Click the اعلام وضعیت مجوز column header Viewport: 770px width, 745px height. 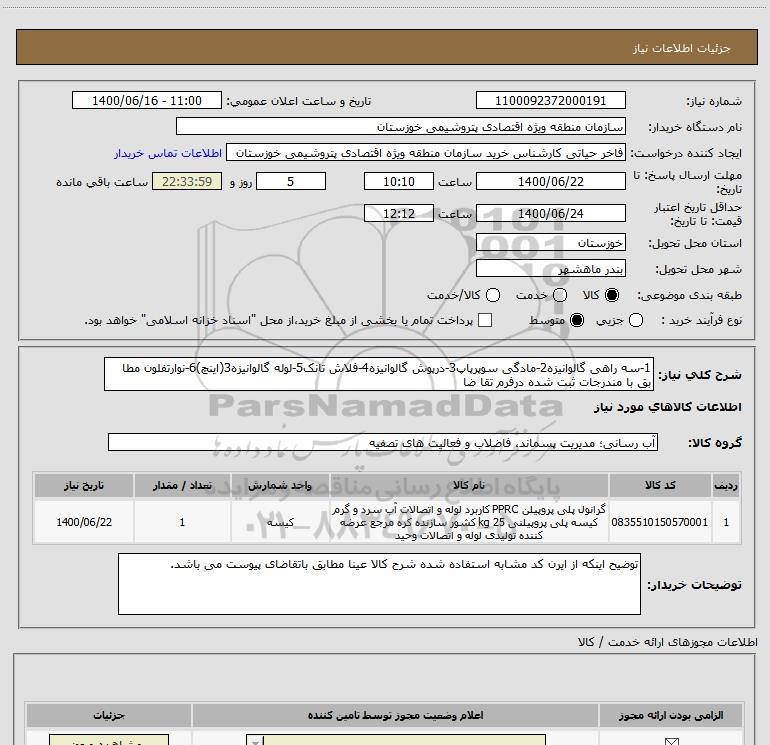coord(396,716)
